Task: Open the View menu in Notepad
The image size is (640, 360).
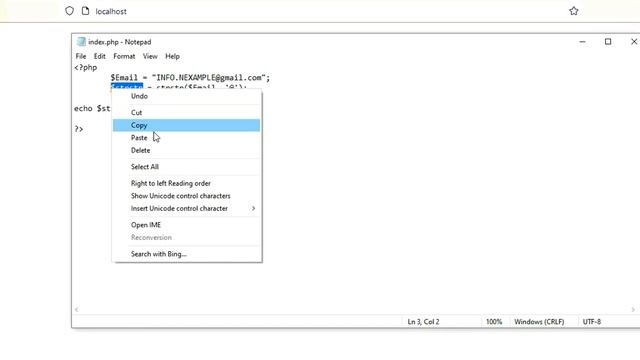Action: coord(150,56)
